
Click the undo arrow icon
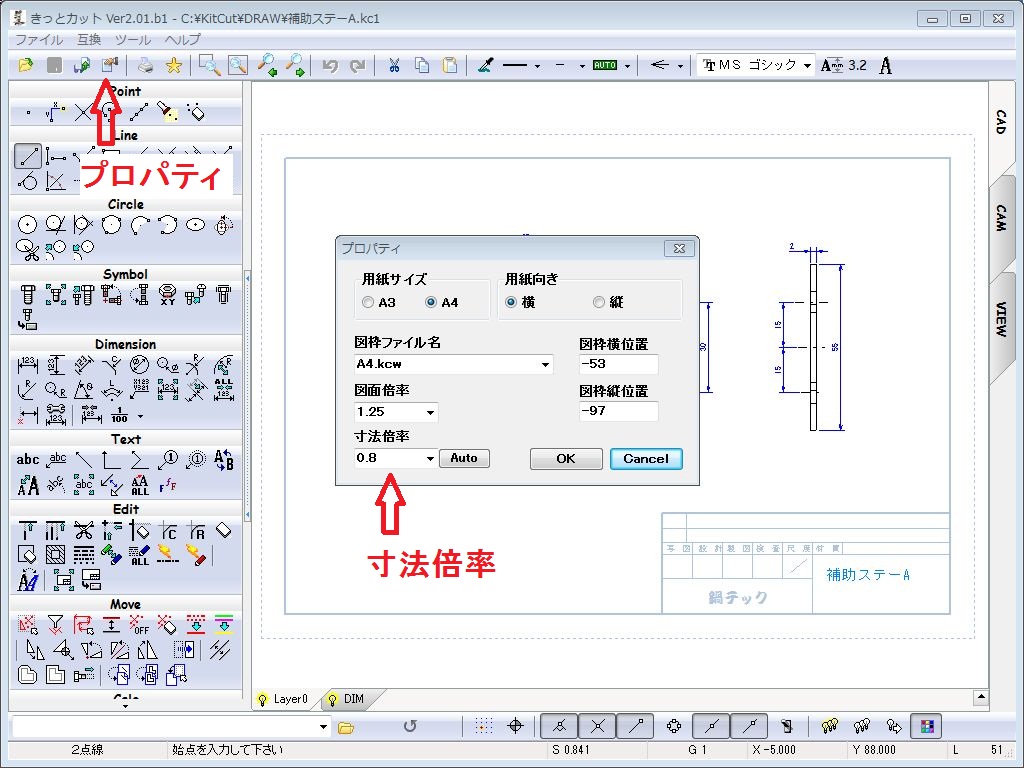330,65
